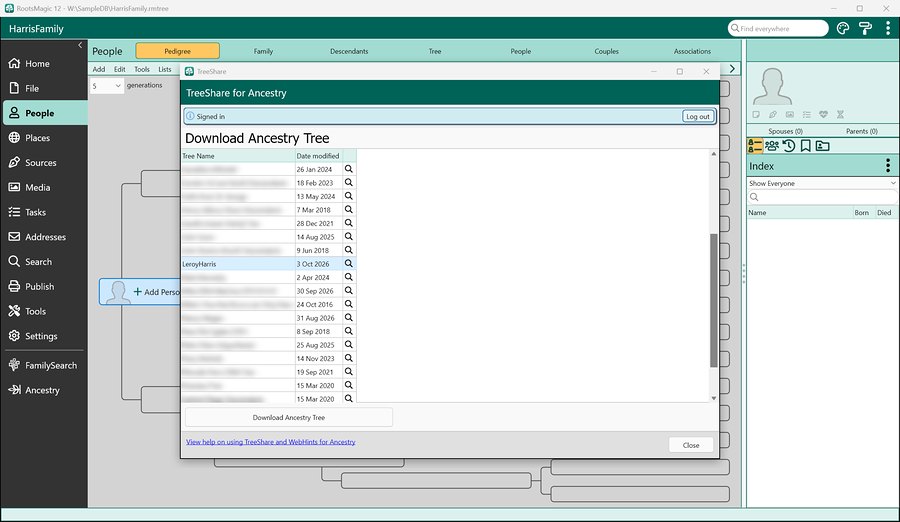Screen dimensions: 900x522
Task: Open the Bookmarks icon in side panel
Action: click(x=805, y=146)
